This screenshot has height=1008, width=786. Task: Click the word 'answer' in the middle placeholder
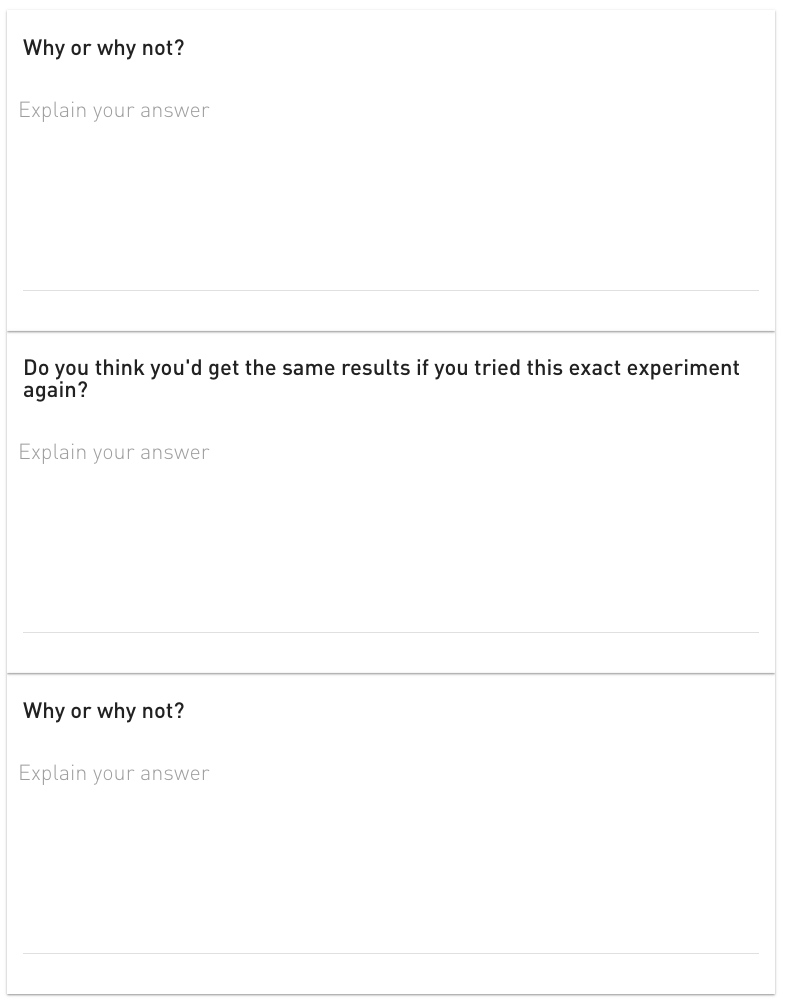[x=175, y=453]
